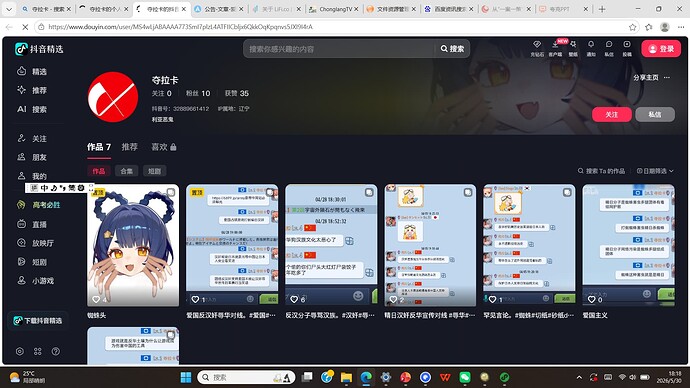
Task: Click the Windows taskbar search box
Action: point(246,377)
